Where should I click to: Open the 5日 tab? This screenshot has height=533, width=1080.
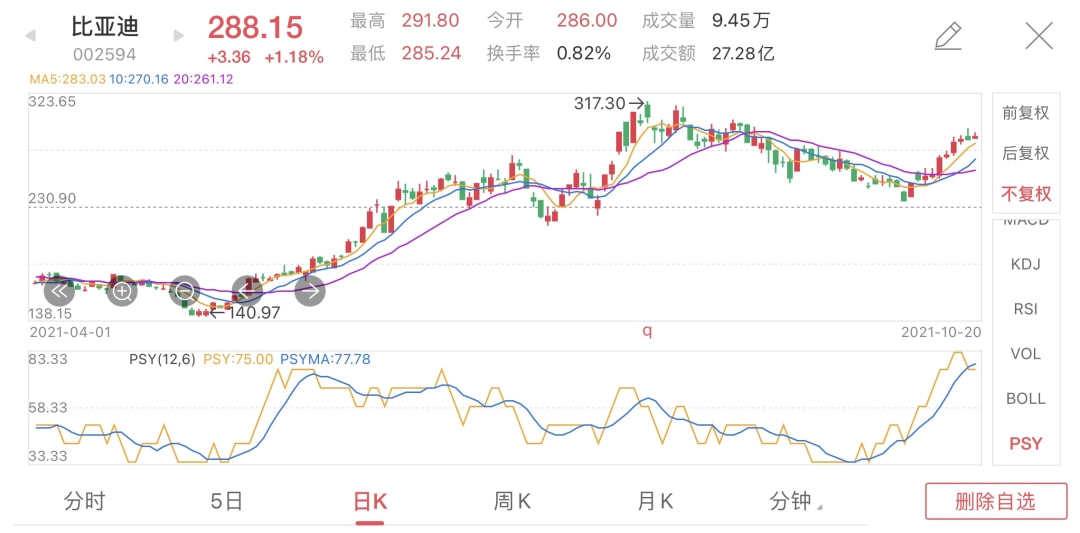227,501
